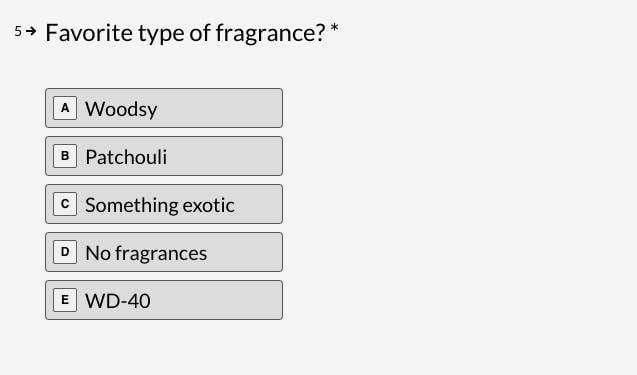Screen dimensions: 637x375
Task: Click the Something exotic label text
Action: click(x=160, y=205)
